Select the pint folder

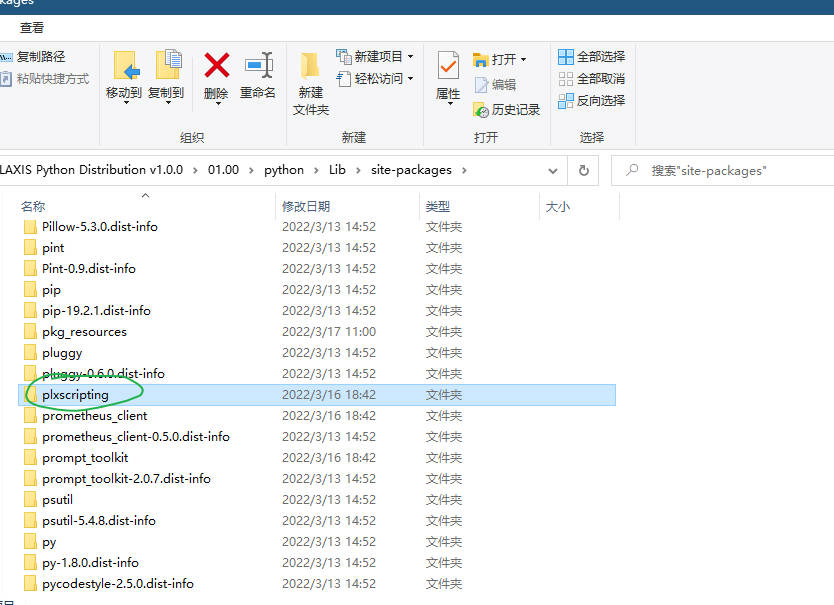[x=53, y=248]
